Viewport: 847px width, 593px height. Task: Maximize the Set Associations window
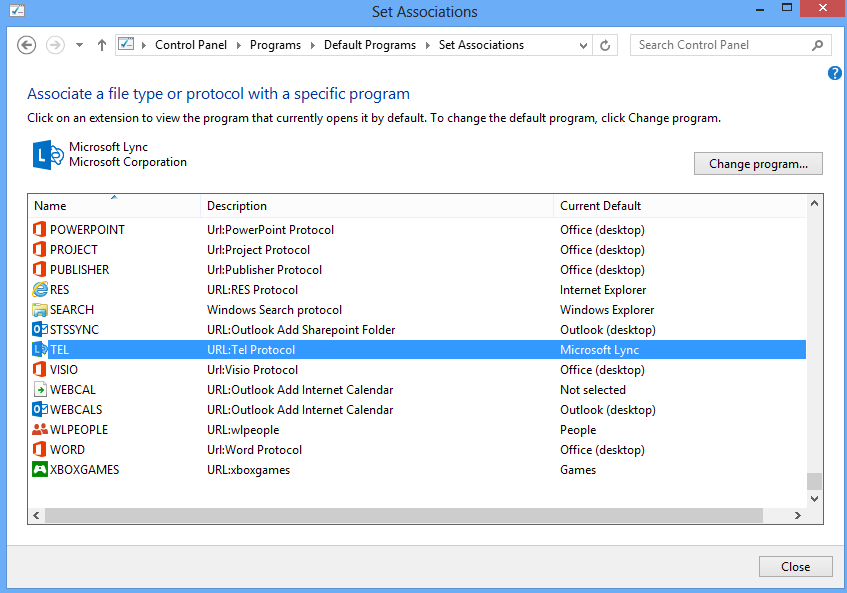tap(786, 9)
